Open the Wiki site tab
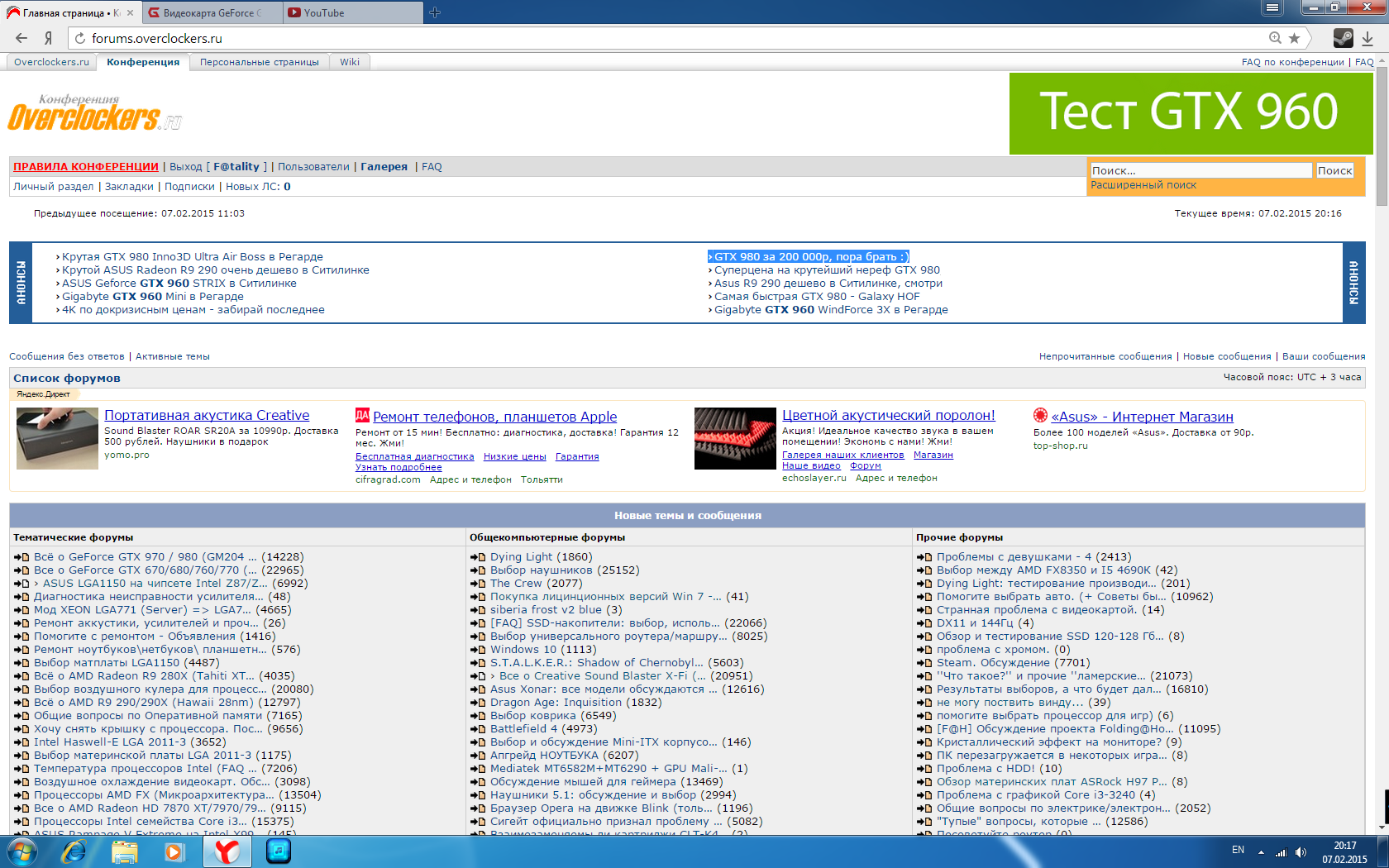Viewport: 1389px width, 868px height. coord(350,62)
